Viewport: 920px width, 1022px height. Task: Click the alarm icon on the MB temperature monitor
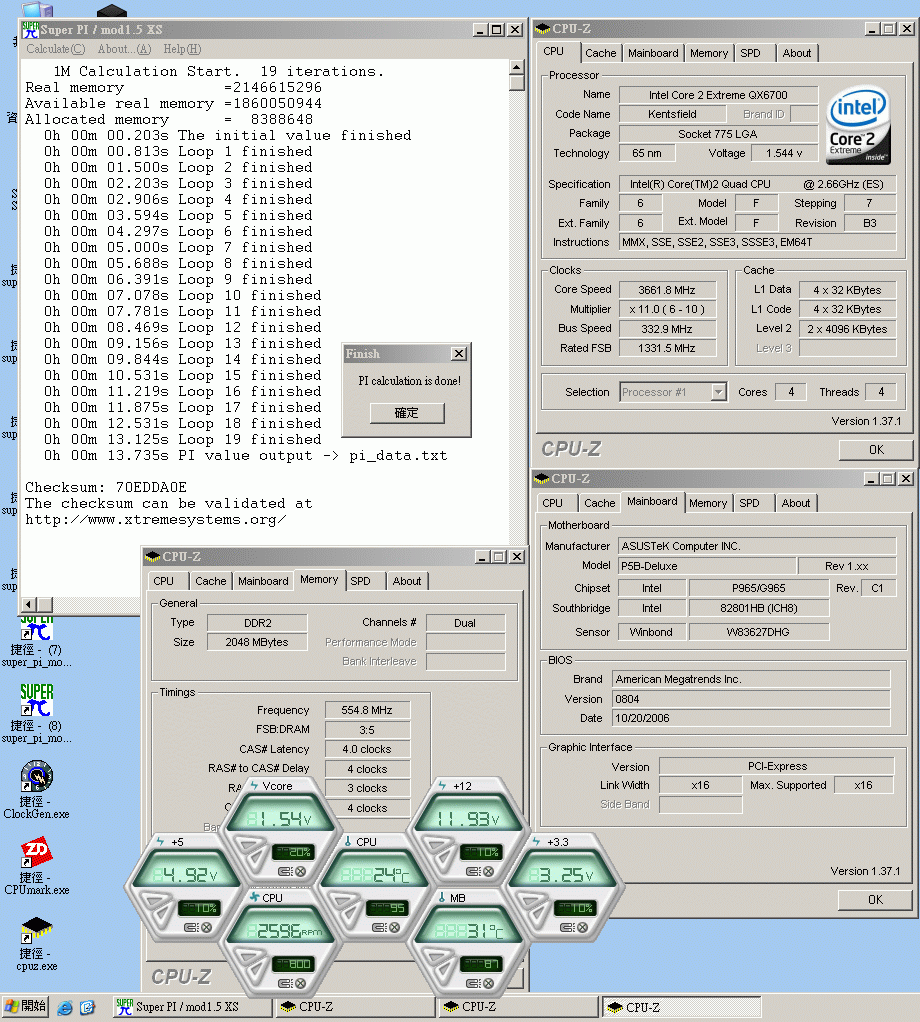473,984
